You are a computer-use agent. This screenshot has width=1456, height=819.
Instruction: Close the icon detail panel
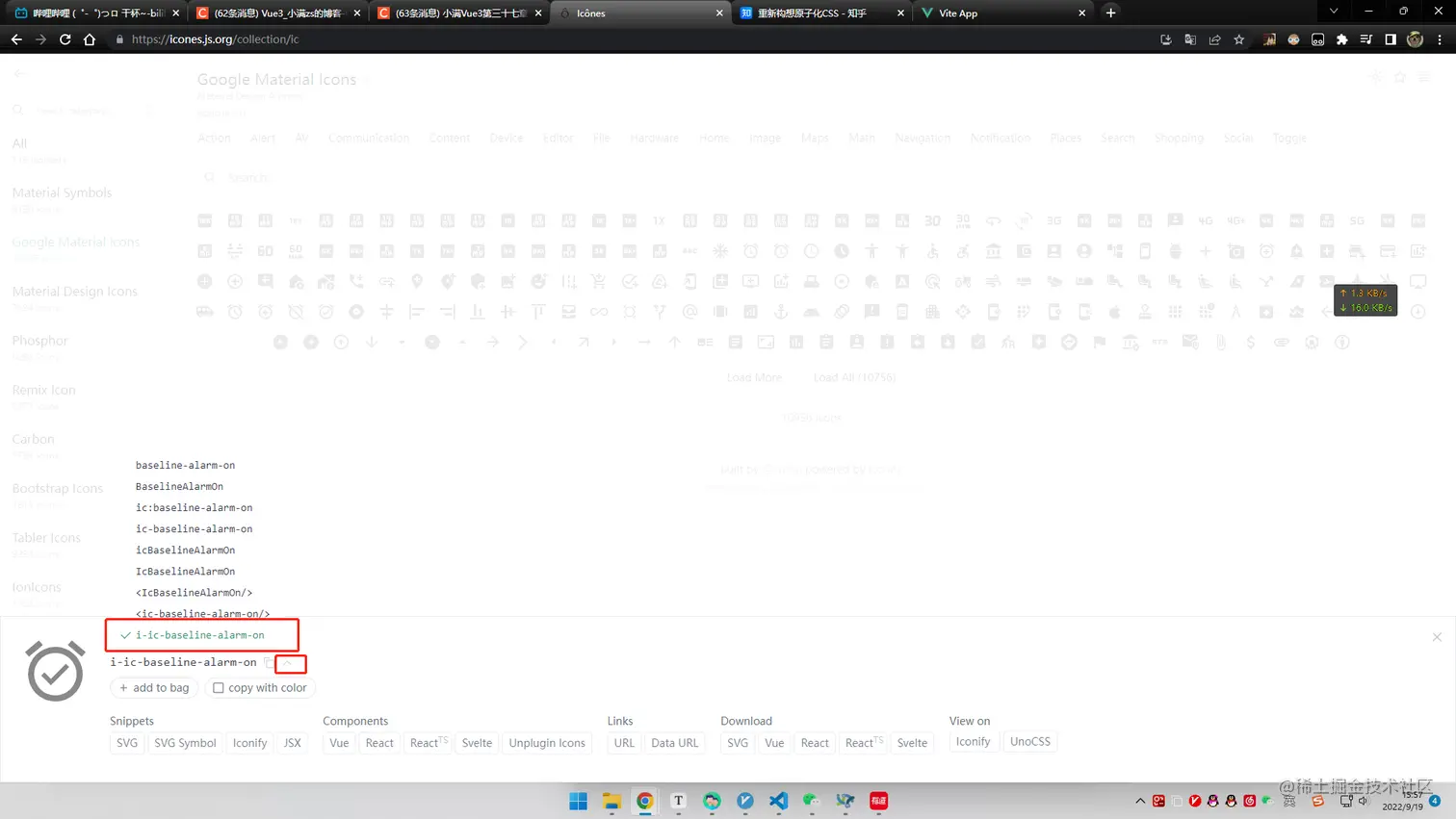click(x=1437, y=637)
